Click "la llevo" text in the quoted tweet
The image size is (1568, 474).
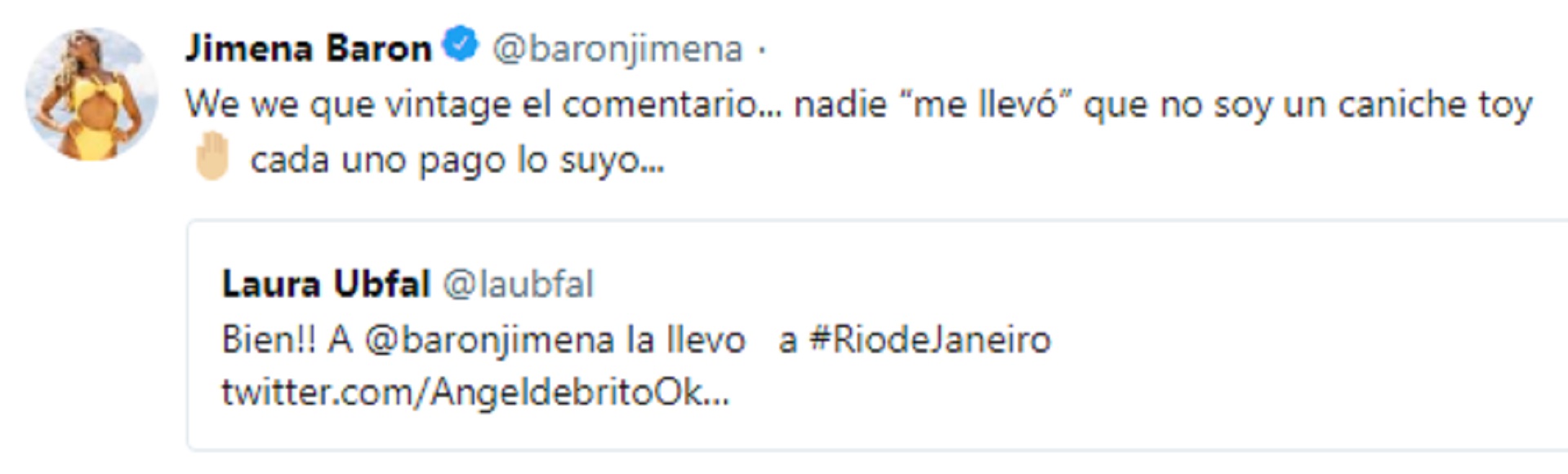pyautogui.click(x=686, y=339)
